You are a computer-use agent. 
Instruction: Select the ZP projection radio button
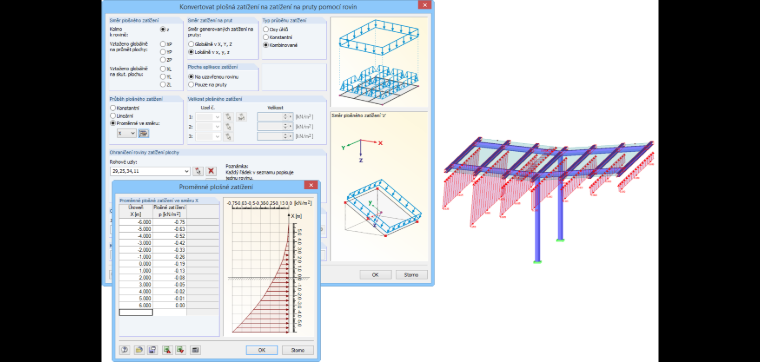point(163,60)
